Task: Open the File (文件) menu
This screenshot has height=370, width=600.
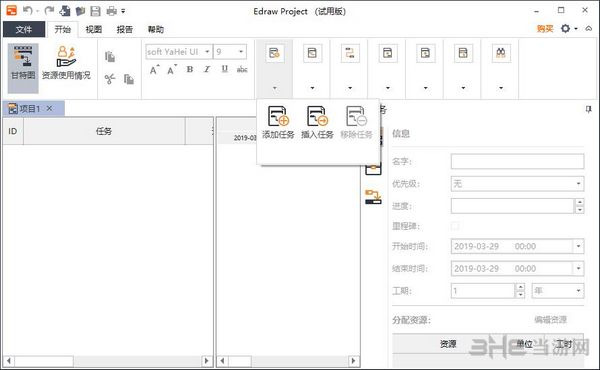Action: tap(24, 29)
